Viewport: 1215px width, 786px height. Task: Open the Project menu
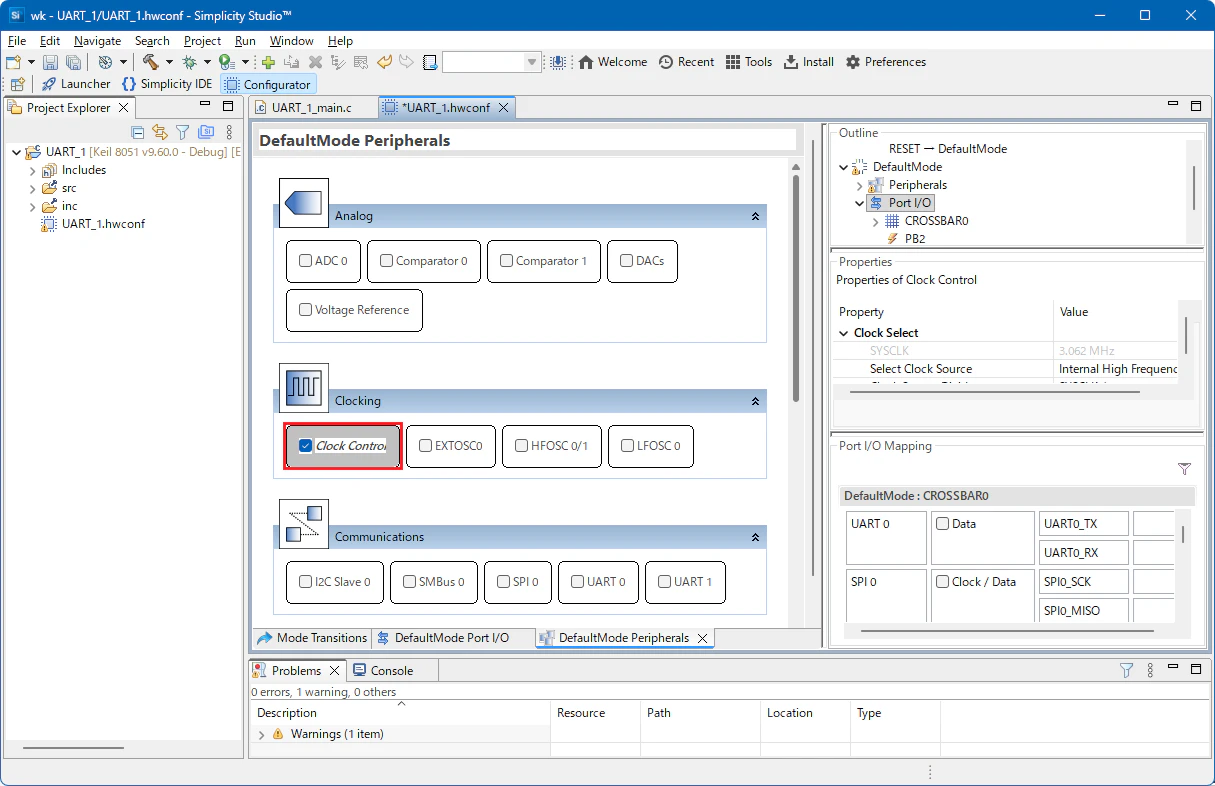202,41
